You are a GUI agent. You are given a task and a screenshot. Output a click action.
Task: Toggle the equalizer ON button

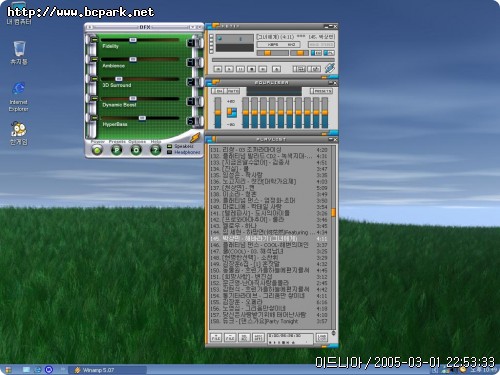tap(218, 91)
